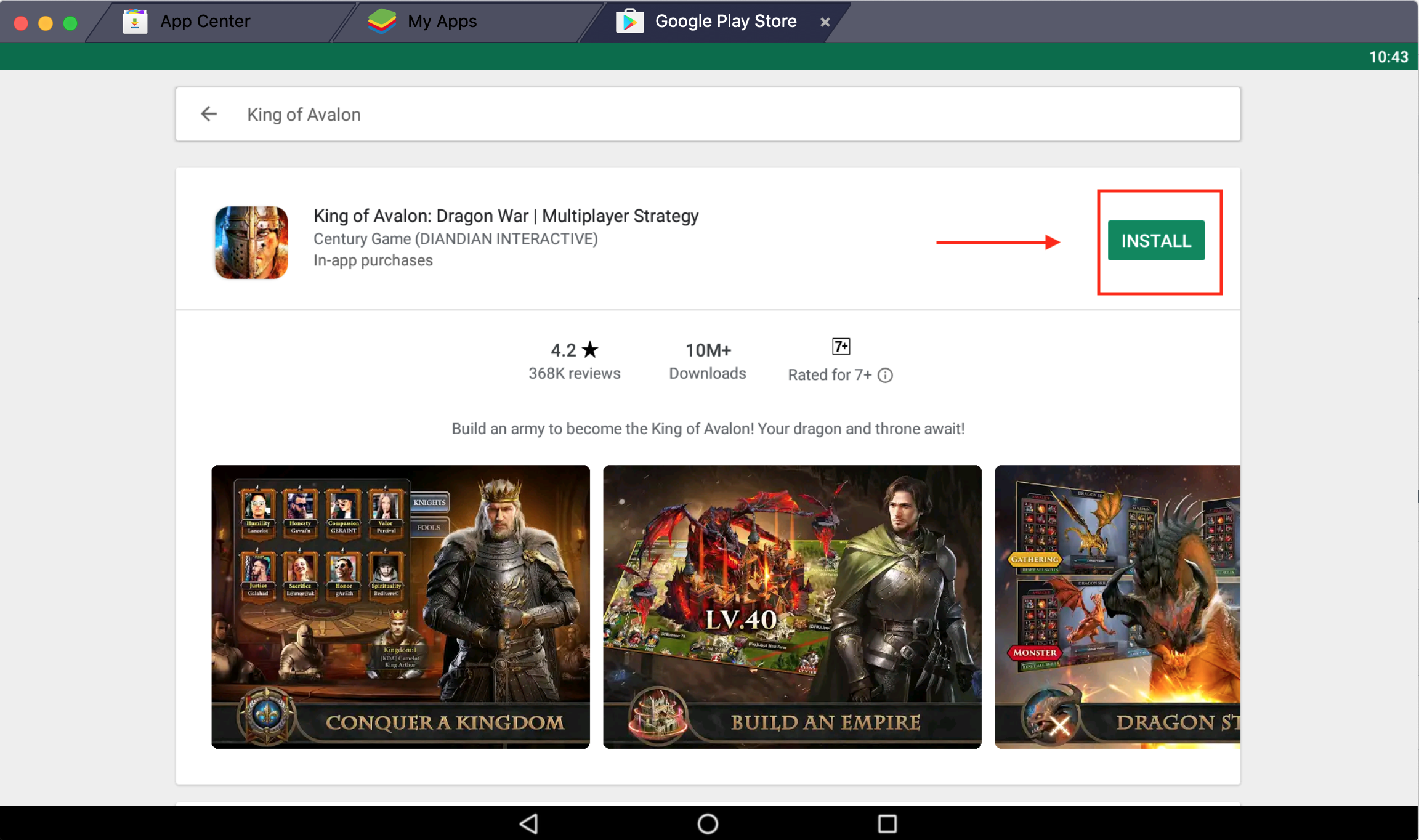The width and height of the screenshot is (1419, 840).
Task: Open the content rating info icon
Action: [x=885, y=375]
